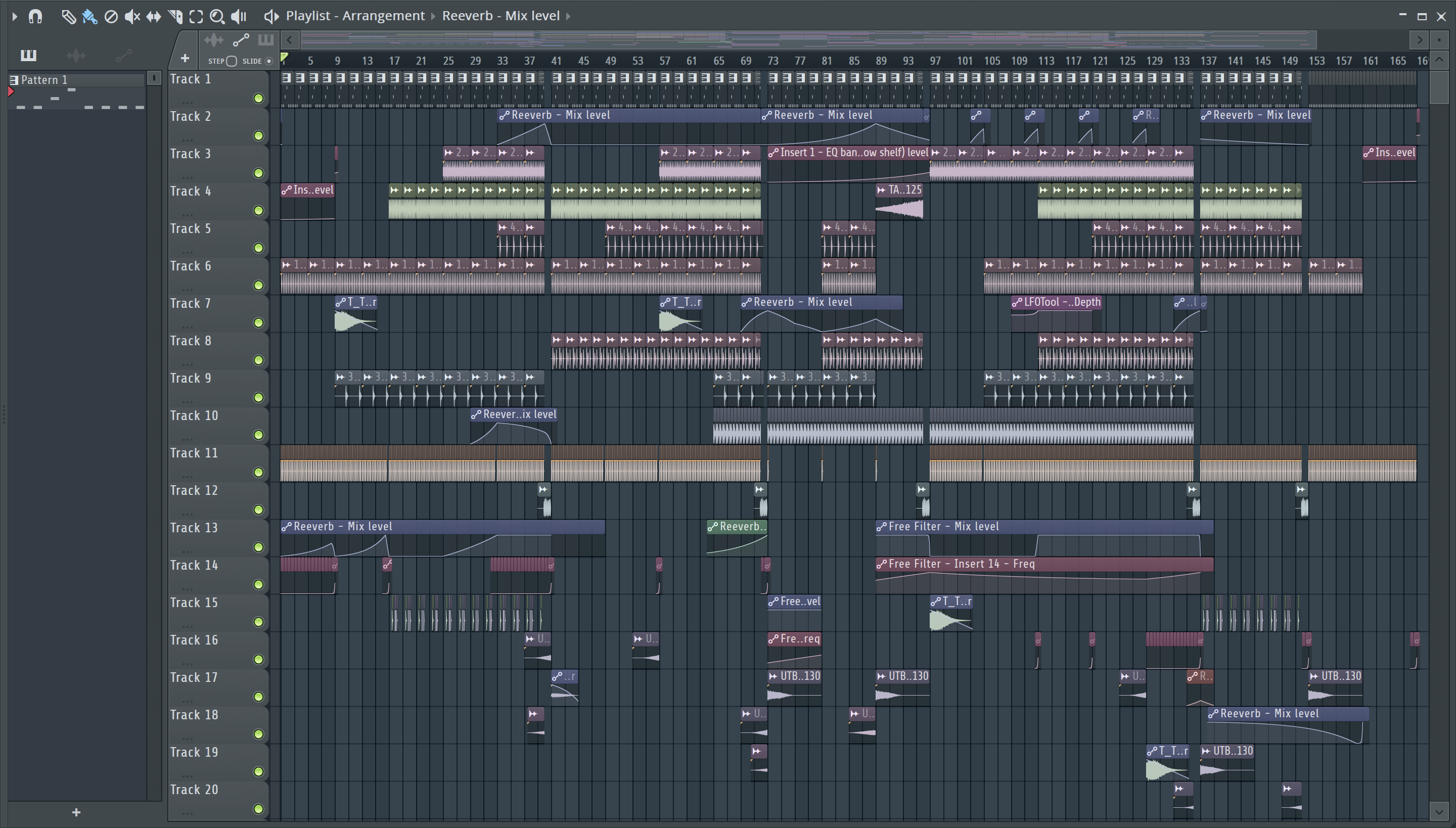
Task: Show automation clips via the picker node icon
Action: (x=123, y=55)
